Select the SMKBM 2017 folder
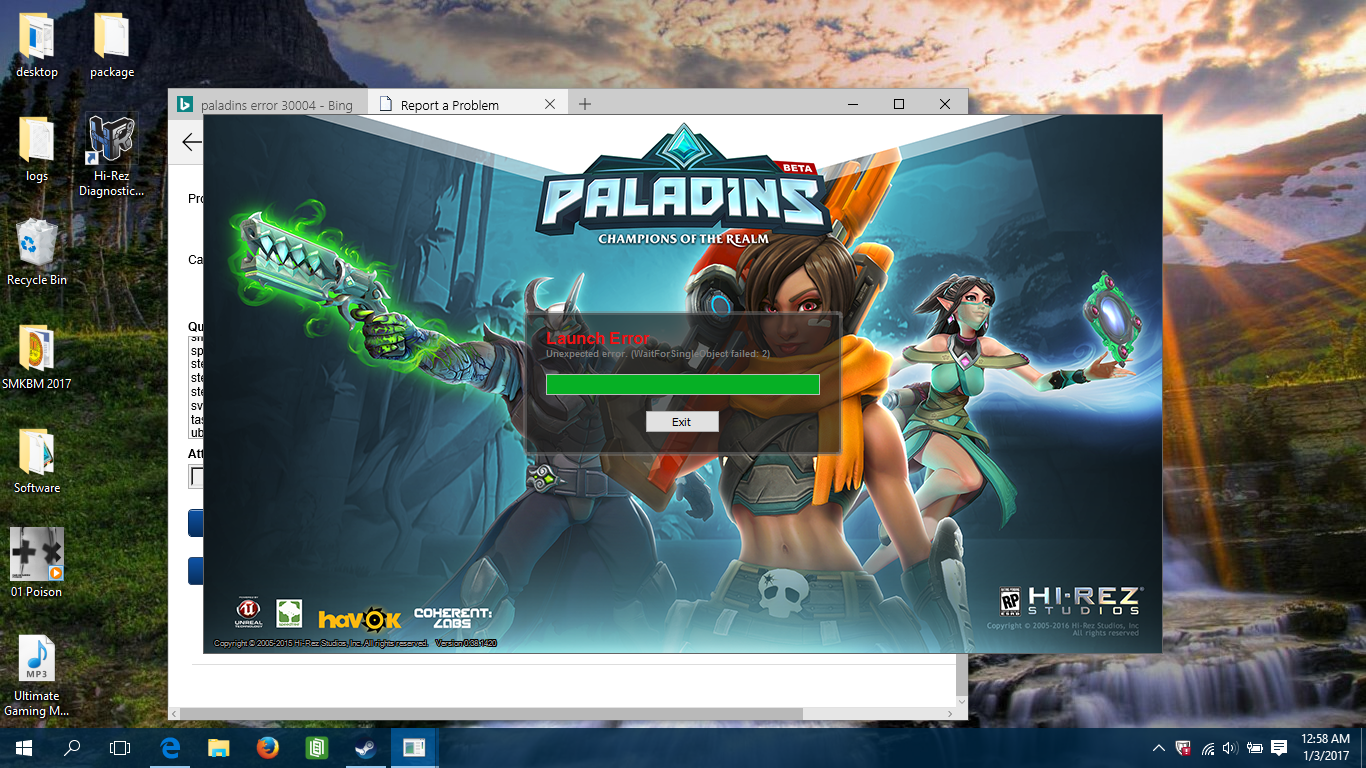The height and width of the screenshot is (768, 1366). click(x=37, y=358)
